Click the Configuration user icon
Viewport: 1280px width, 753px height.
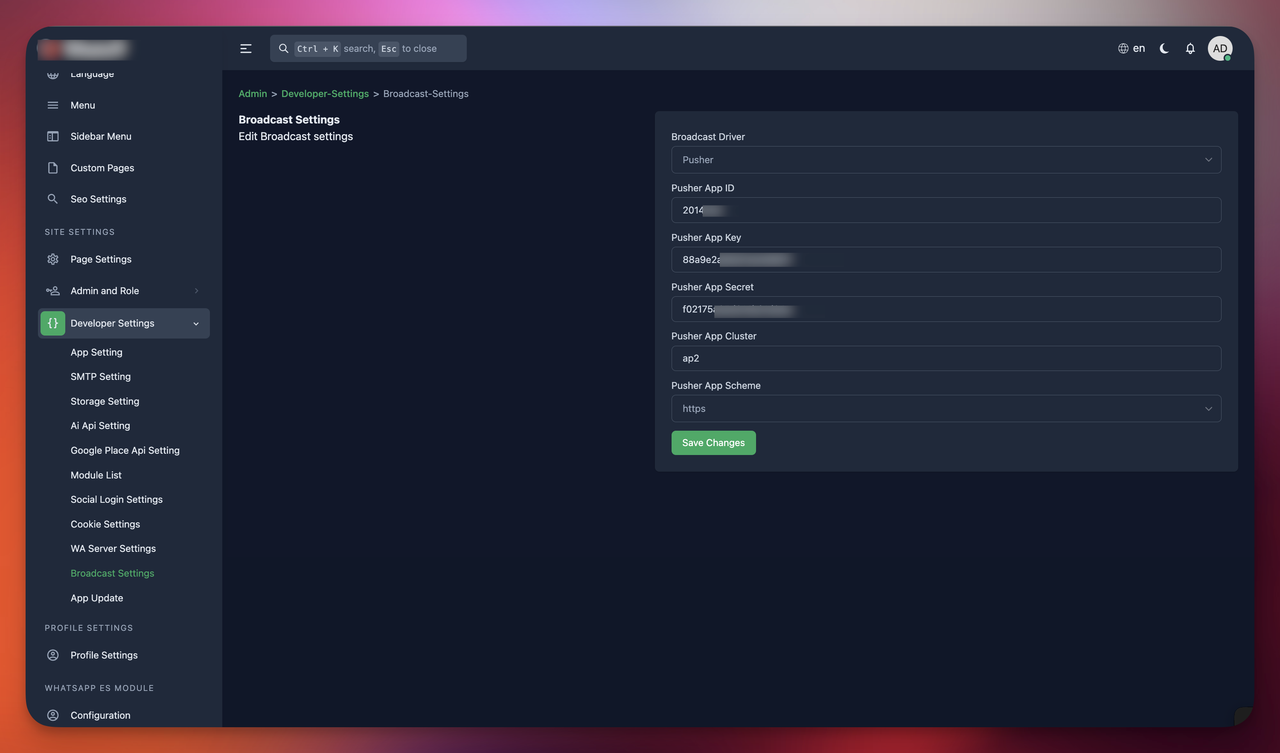pyautogui.click(x=53, y=715)
